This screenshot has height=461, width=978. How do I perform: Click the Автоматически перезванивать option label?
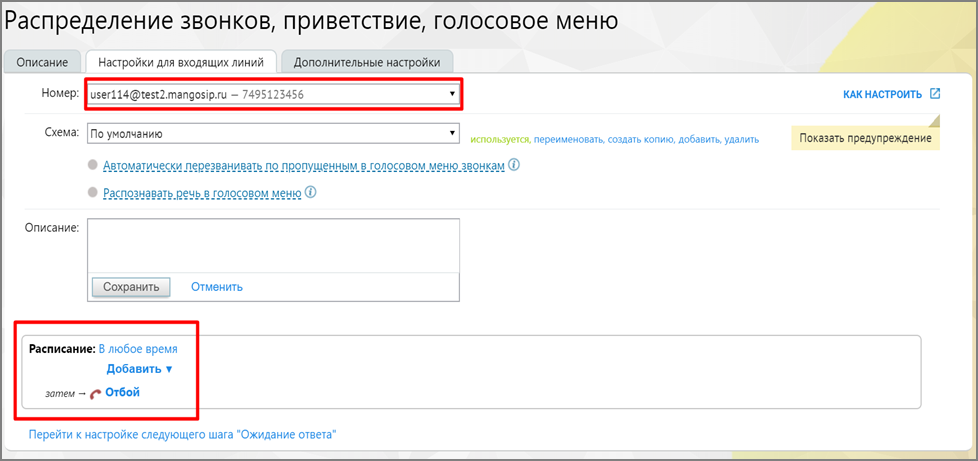(304, 166)
